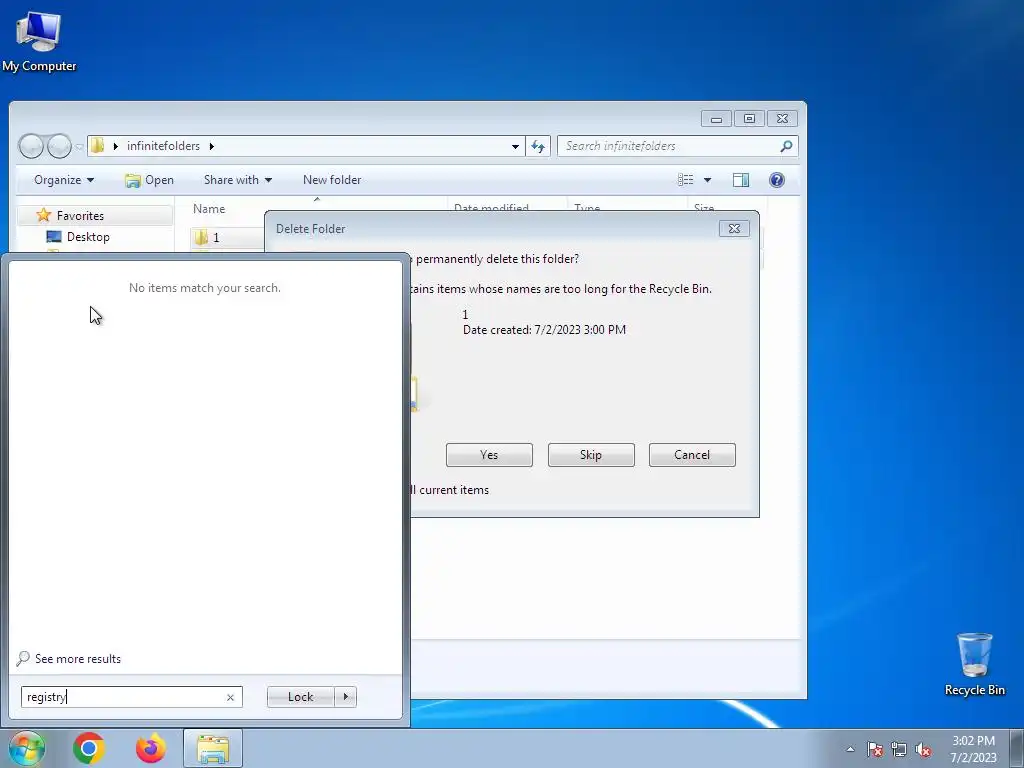Cancel the Delete Folder dialog
1024x768 pixels.
click(692, 455)
